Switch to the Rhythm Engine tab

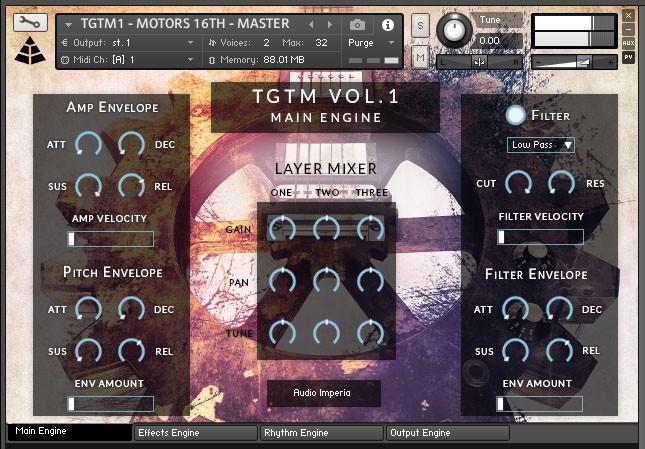(x=321, y=433)
